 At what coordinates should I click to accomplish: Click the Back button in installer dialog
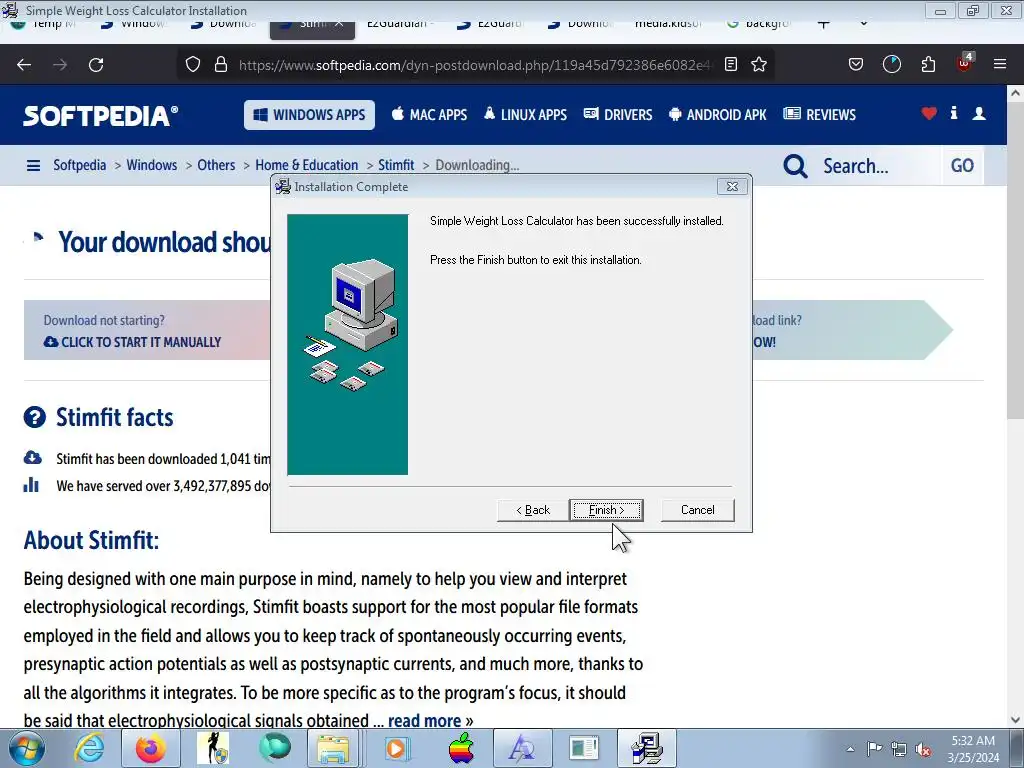pyautogui.click(x=533, y=510)
